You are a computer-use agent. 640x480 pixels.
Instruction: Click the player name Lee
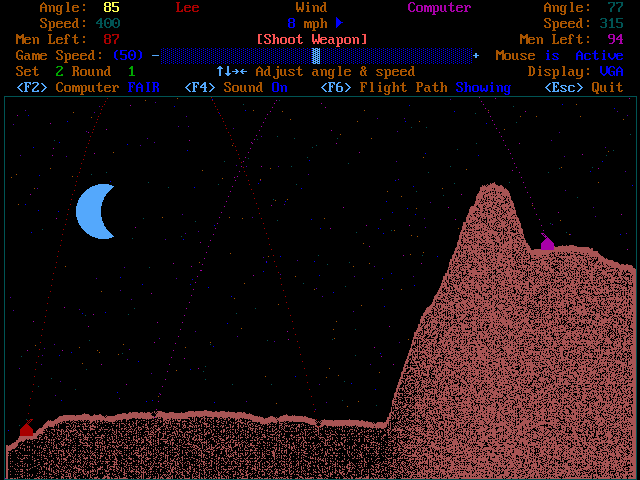(187, 7)
